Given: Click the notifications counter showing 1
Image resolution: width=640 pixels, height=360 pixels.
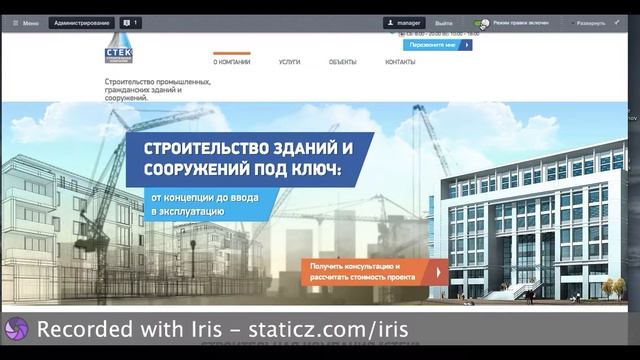Looking at the screenshot, I should tap(131, 23).
